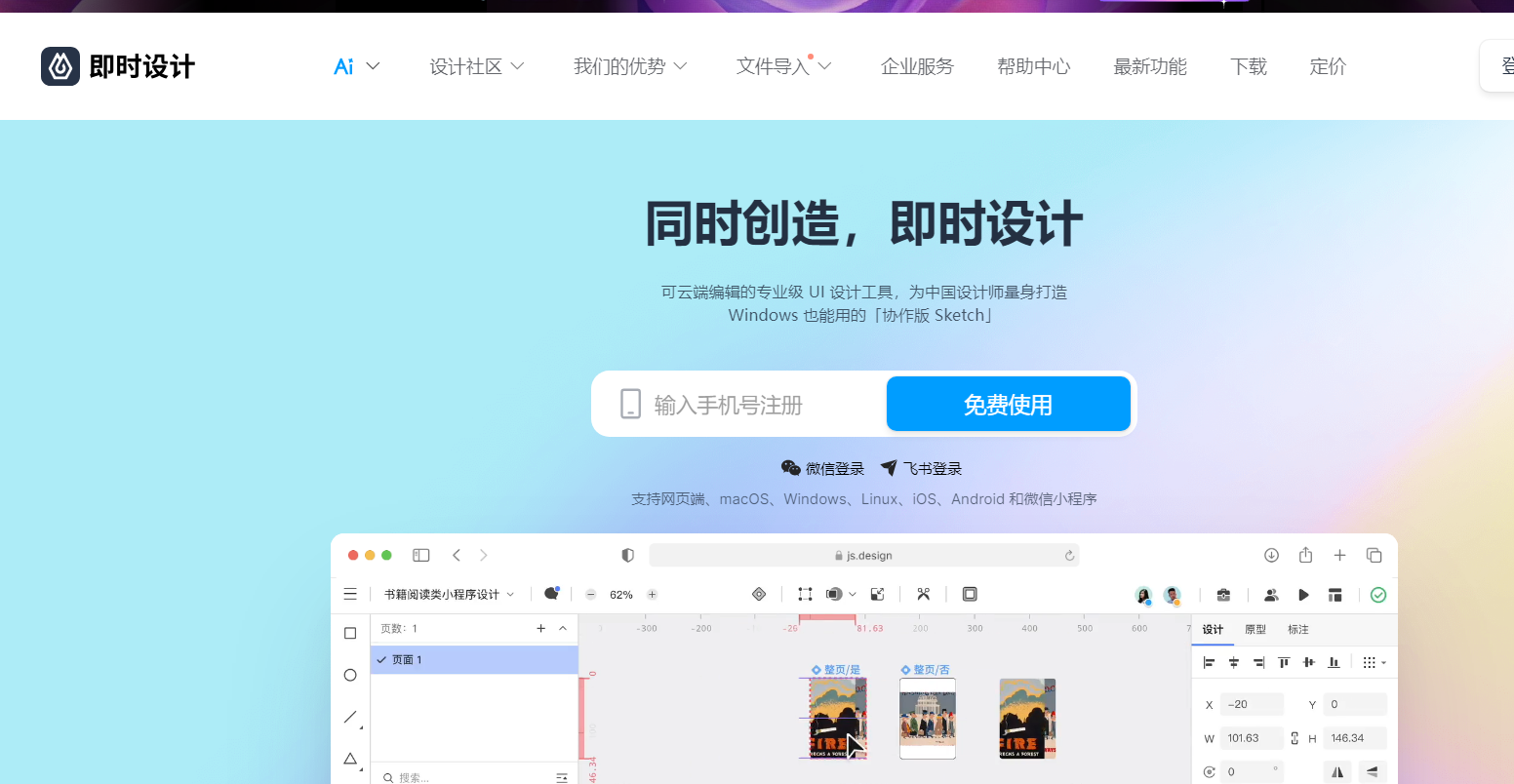Click the zoom in plus button
Image resolution: width=1514 pixels, height=784 pixels.
click(x=652, y=594)
